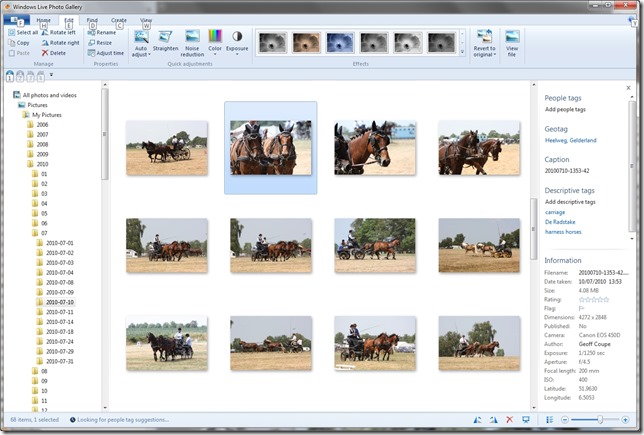Apply the sepia tone effect swatch
The width and height of the screenshot is (644, 435).
click(x=306, y=43)
